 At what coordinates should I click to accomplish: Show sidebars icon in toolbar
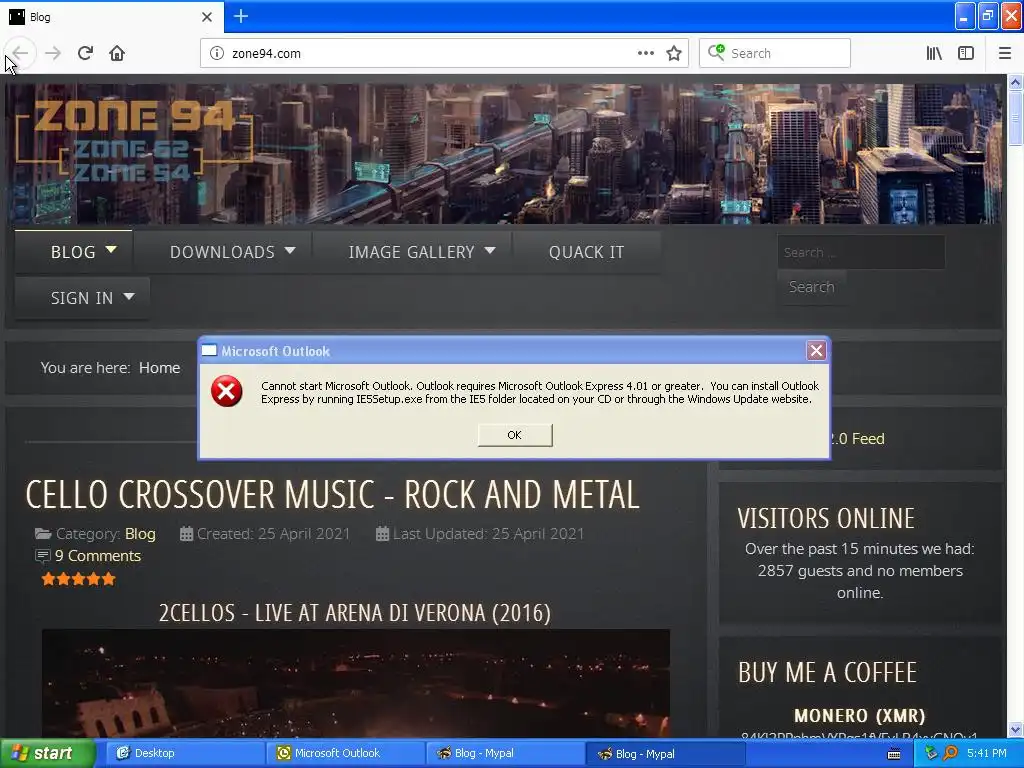pyautogui.click(x=966, y=54)
